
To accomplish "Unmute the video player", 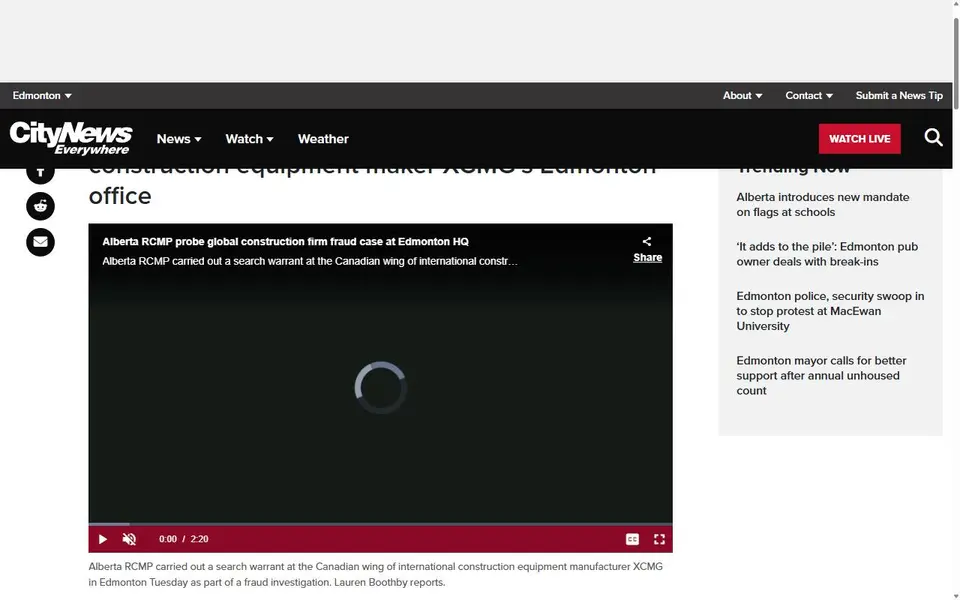I will pos(129,539).
